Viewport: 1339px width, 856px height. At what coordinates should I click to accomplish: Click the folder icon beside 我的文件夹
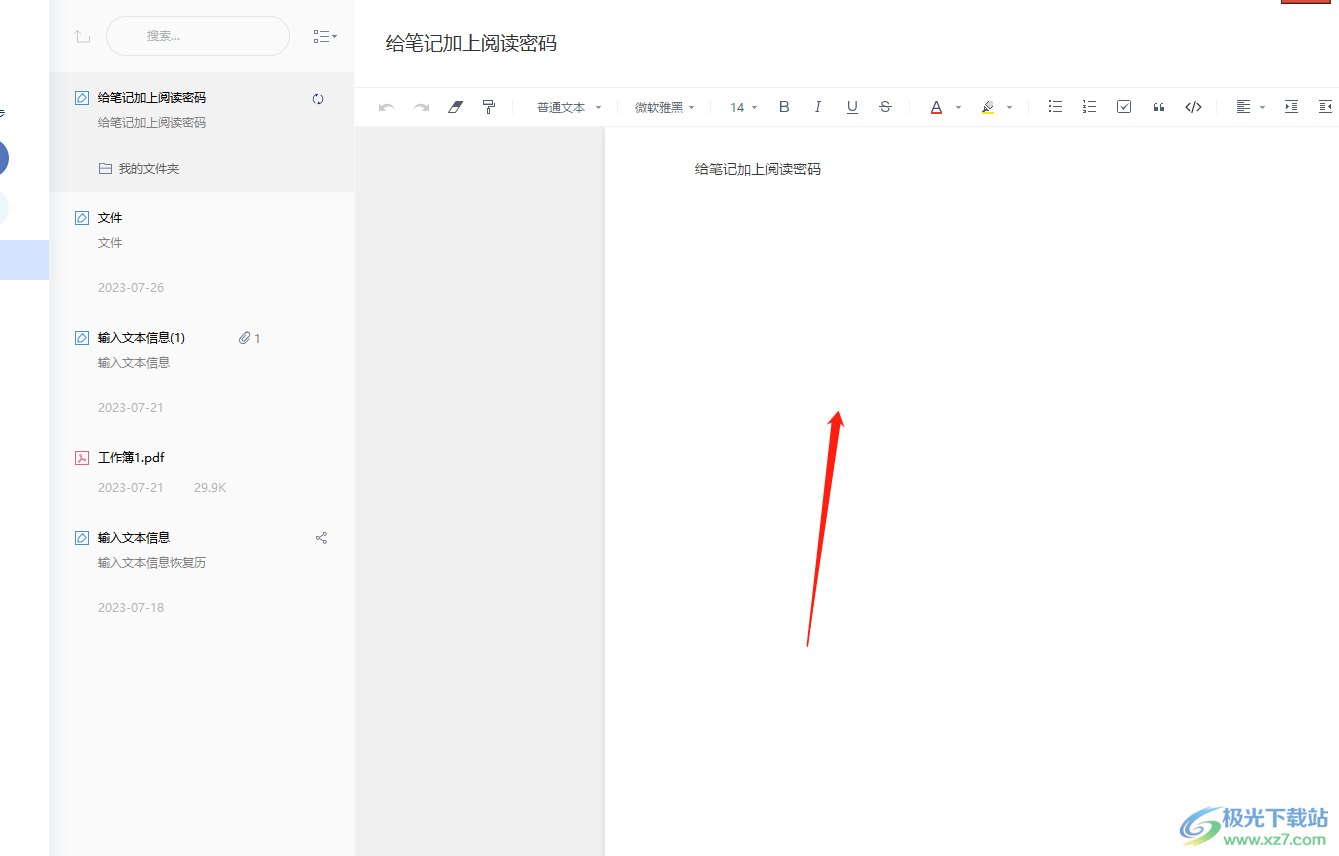click(x=105, y=169)
